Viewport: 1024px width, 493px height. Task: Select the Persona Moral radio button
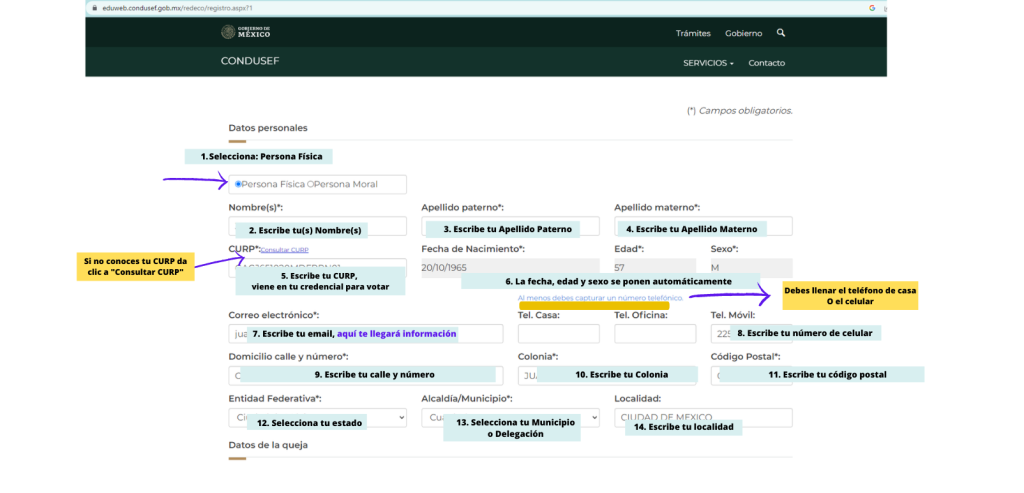pyautogui.click(x=311, y=184)
